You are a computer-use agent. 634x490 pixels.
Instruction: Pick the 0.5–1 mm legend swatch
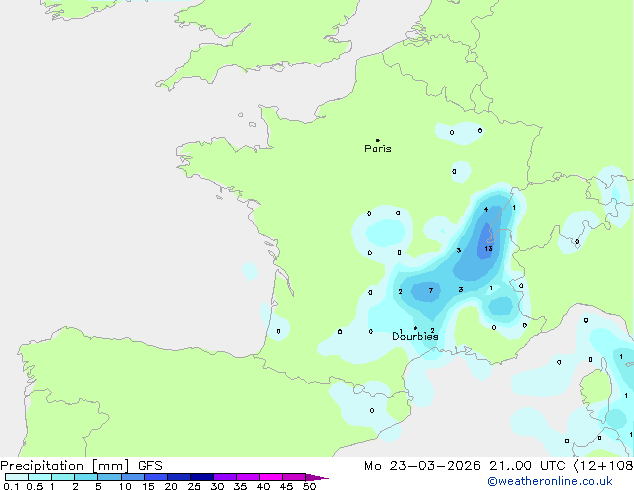coord(40,477)
